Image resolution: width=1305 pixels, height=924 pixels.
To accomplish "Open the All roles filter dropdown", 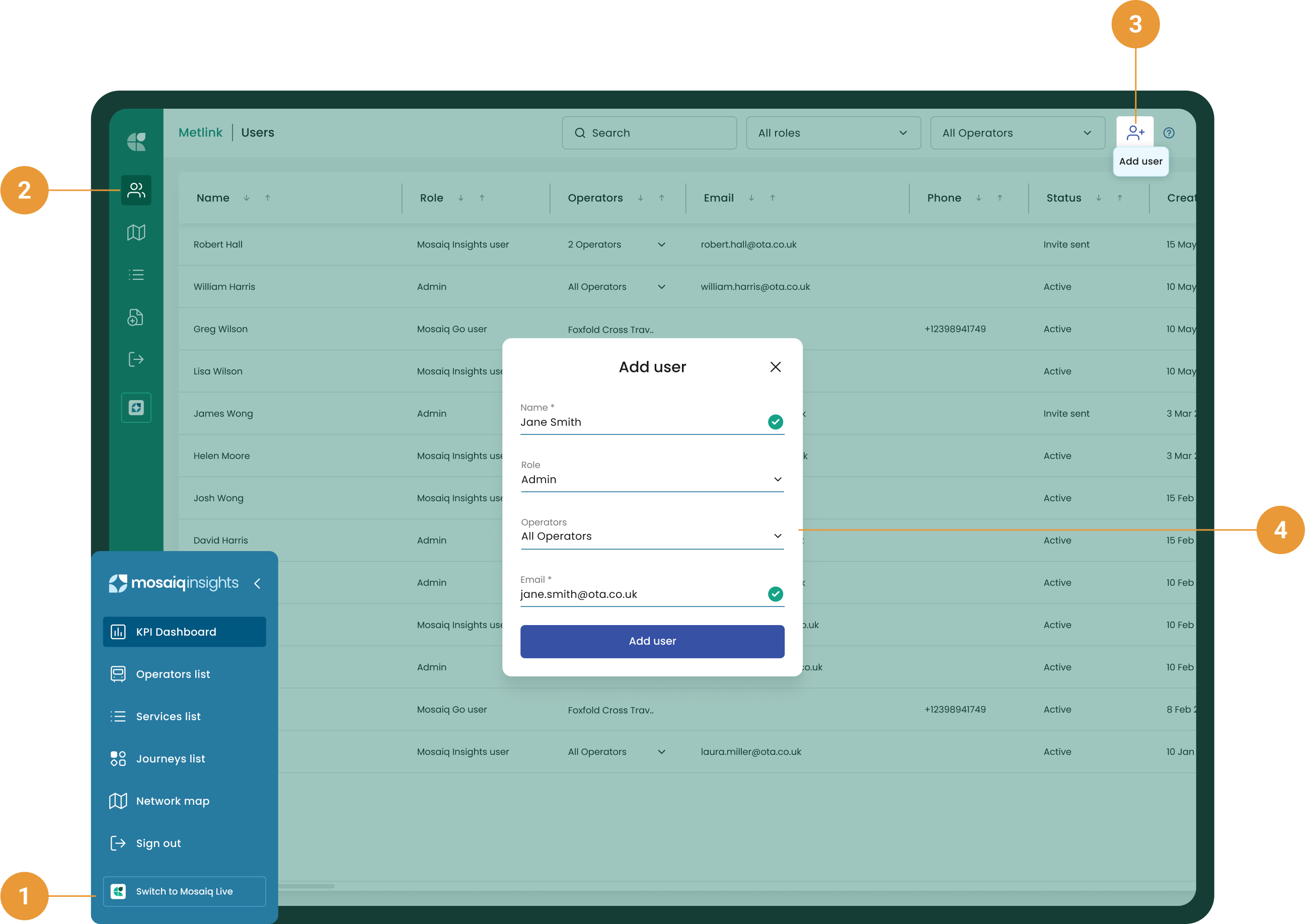I will (833, 132).
